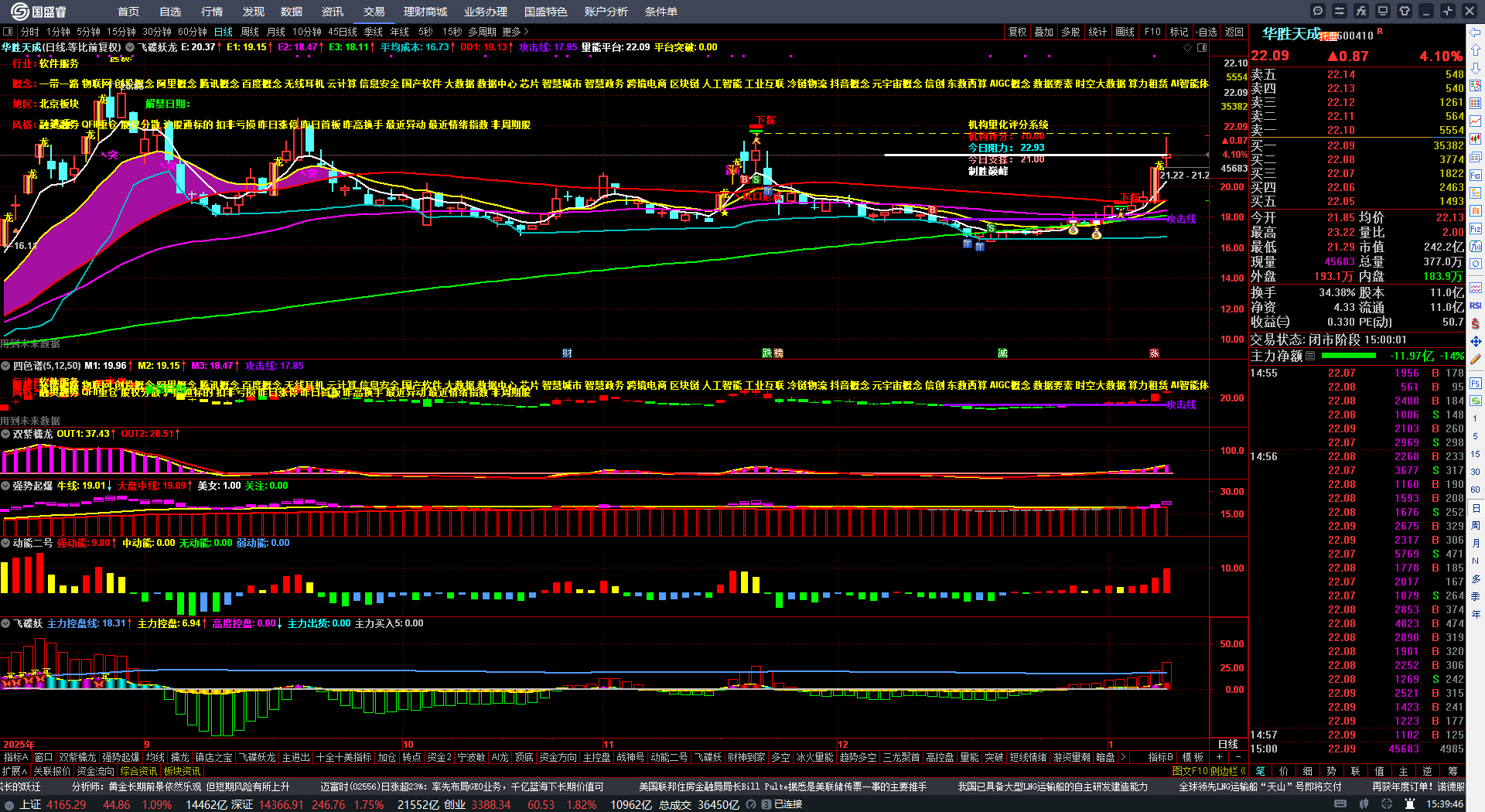Screen dimensions: 1485x812
Task: Toggle the panel icon at chart top-right
Action: point(1202,48)
